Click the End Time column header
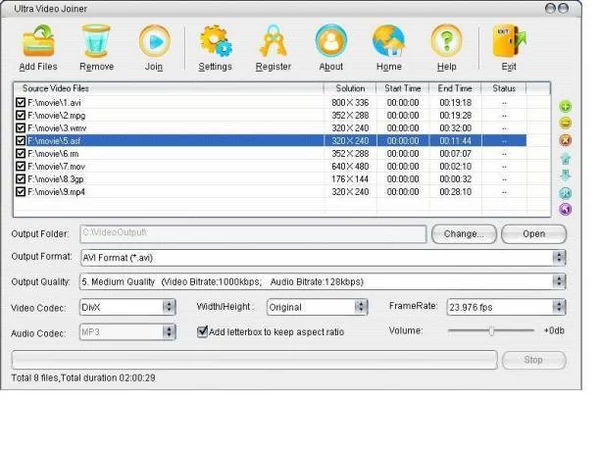This screenshot has height=450, width=600. click(455, 88)
